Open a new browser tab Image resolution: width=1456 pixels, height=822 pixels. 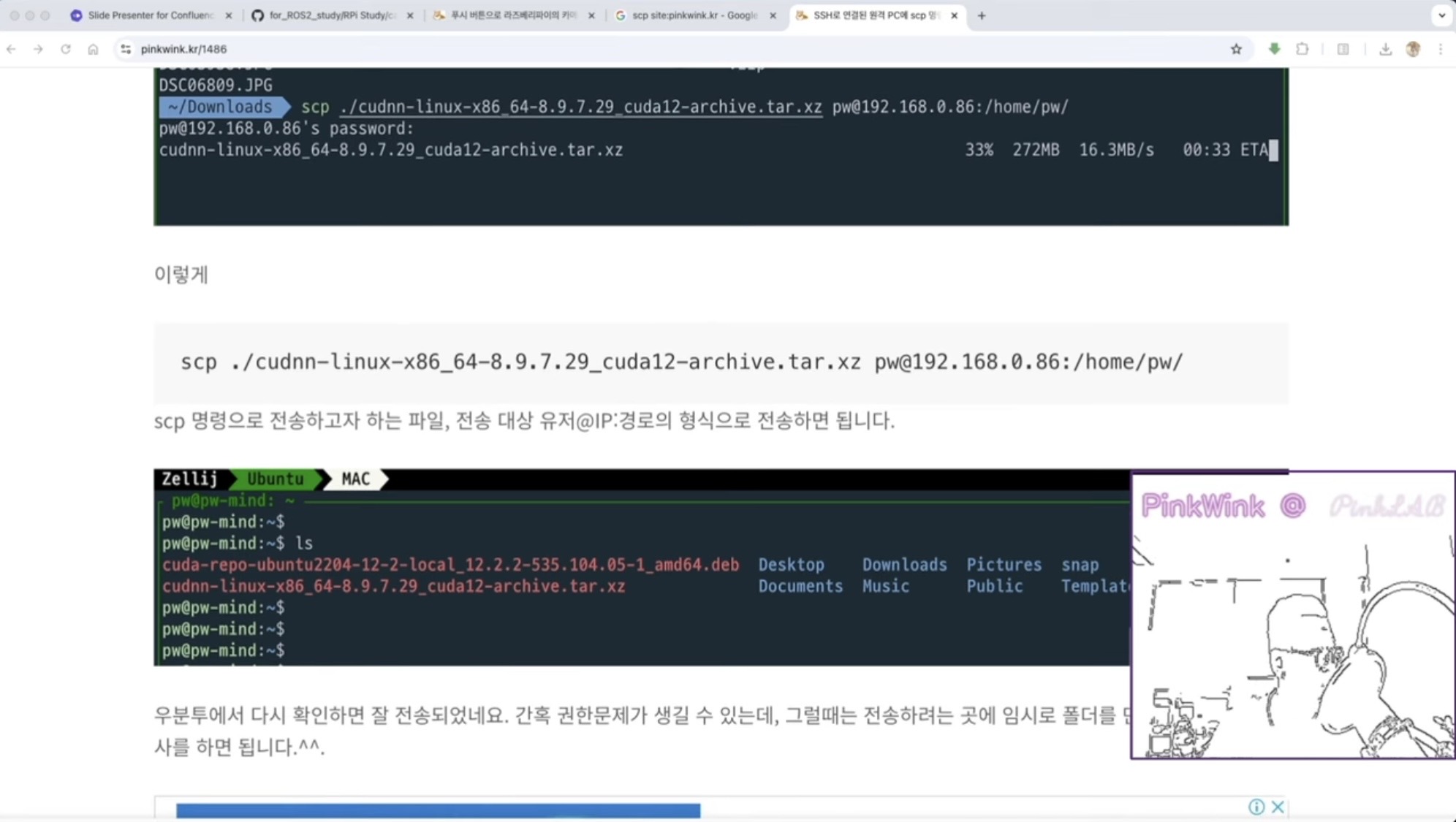coord(982,15)
